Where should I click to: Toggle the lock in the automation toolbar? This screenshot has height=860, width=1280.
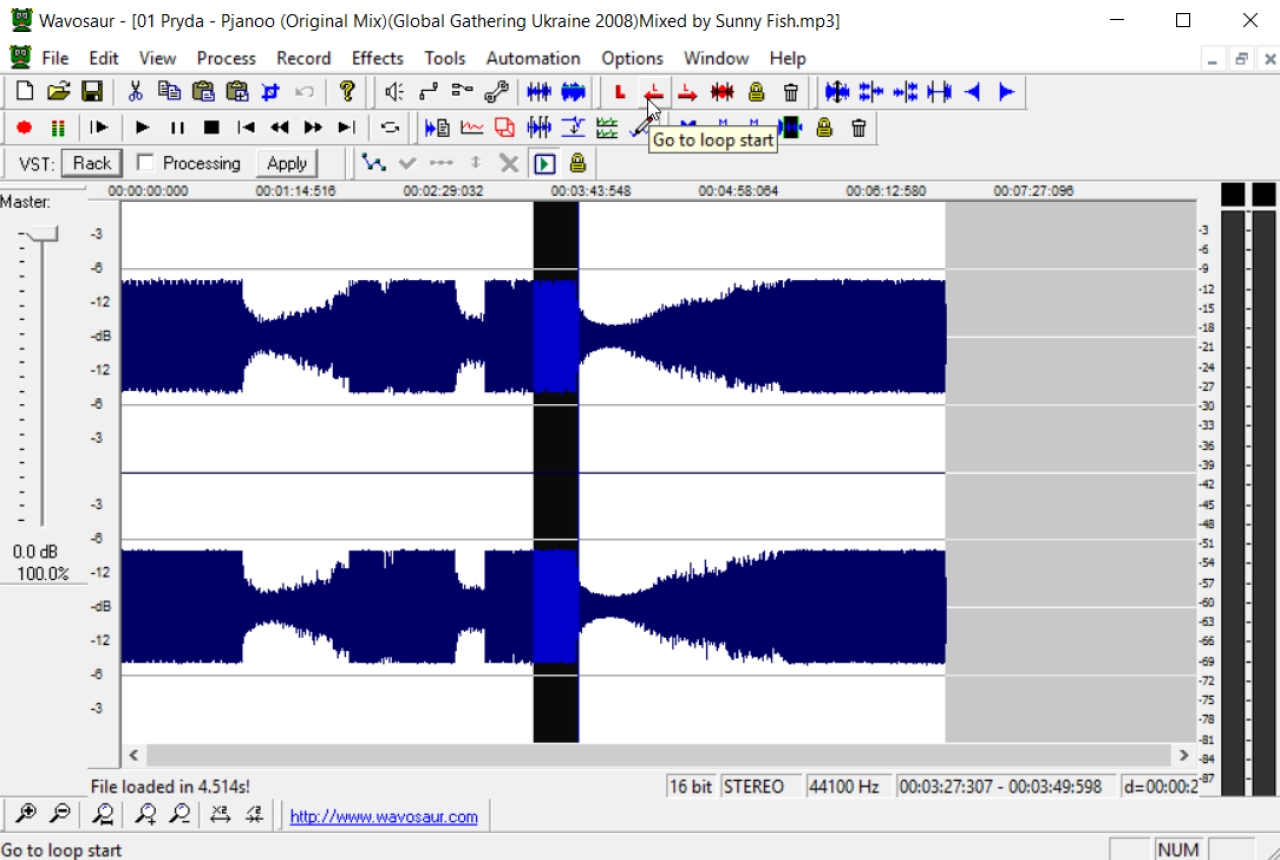coord(578,163)
